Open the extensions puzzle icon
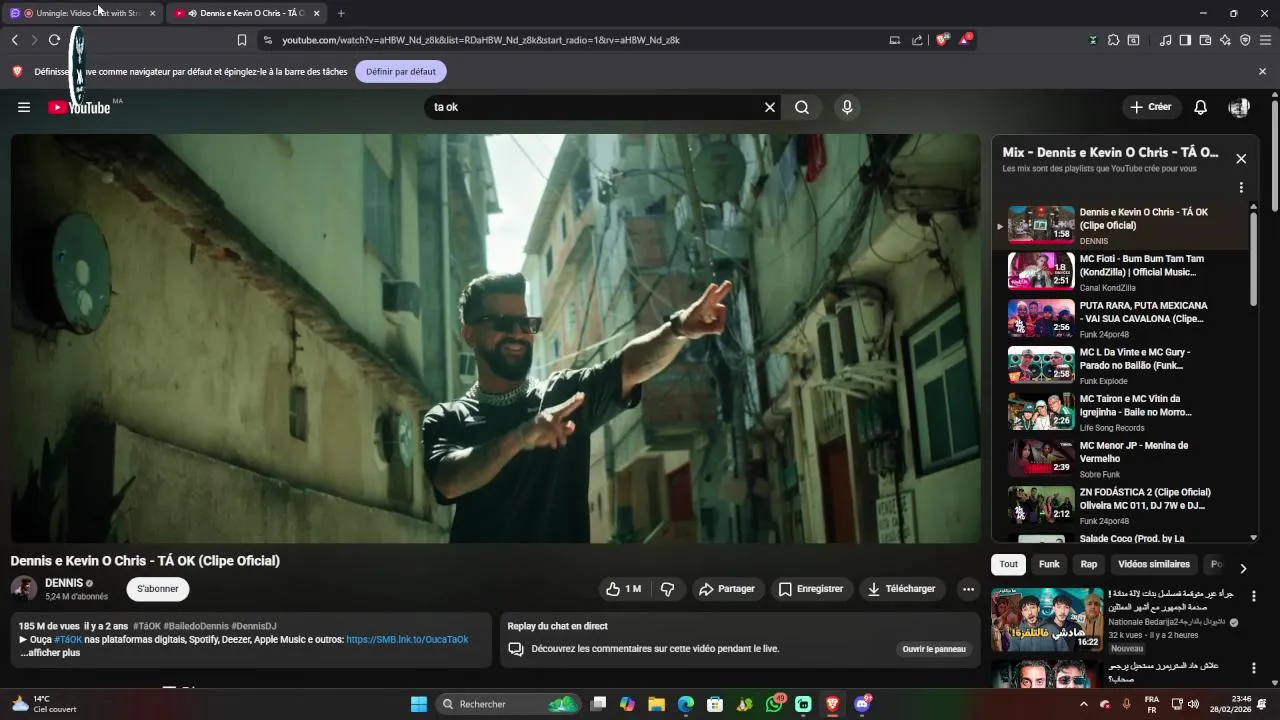Image resolution: width=1280 pixels, height=720 pixels. pyautogui.click(x=1113, y=40)
